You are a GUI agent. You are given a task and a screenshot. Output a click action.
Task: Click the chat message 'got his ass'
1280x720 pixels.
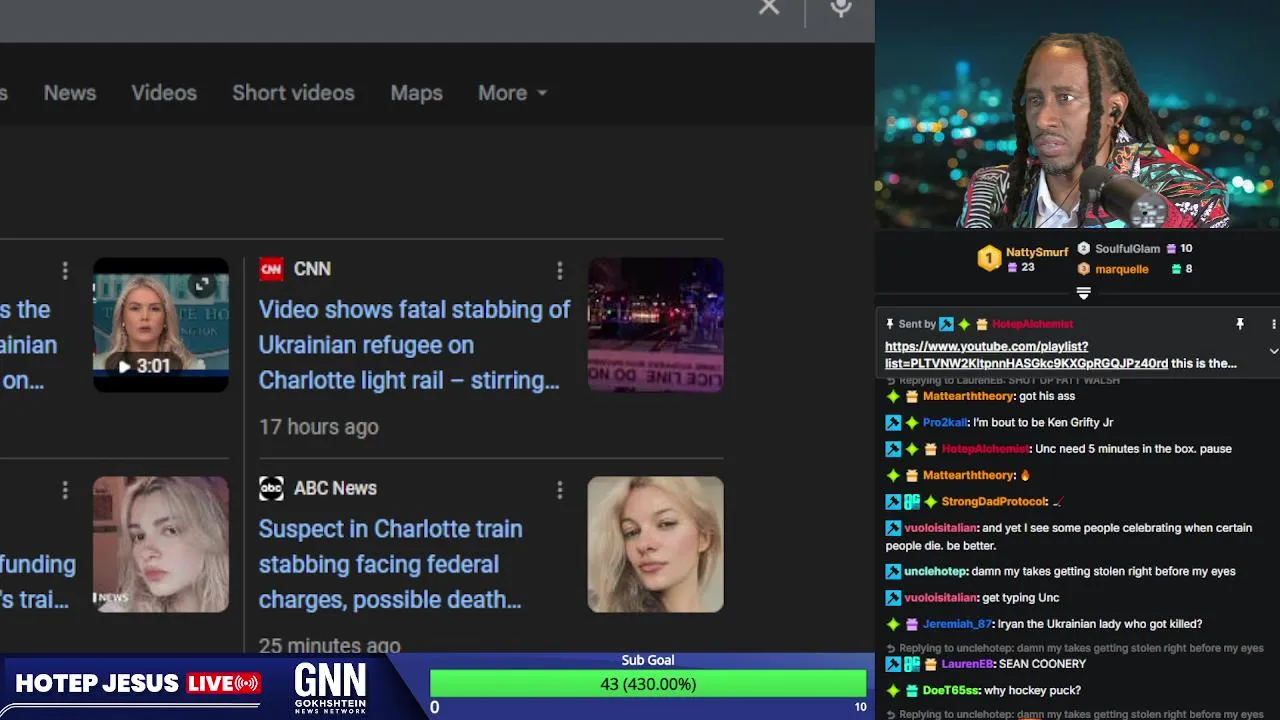(1047, 397)
